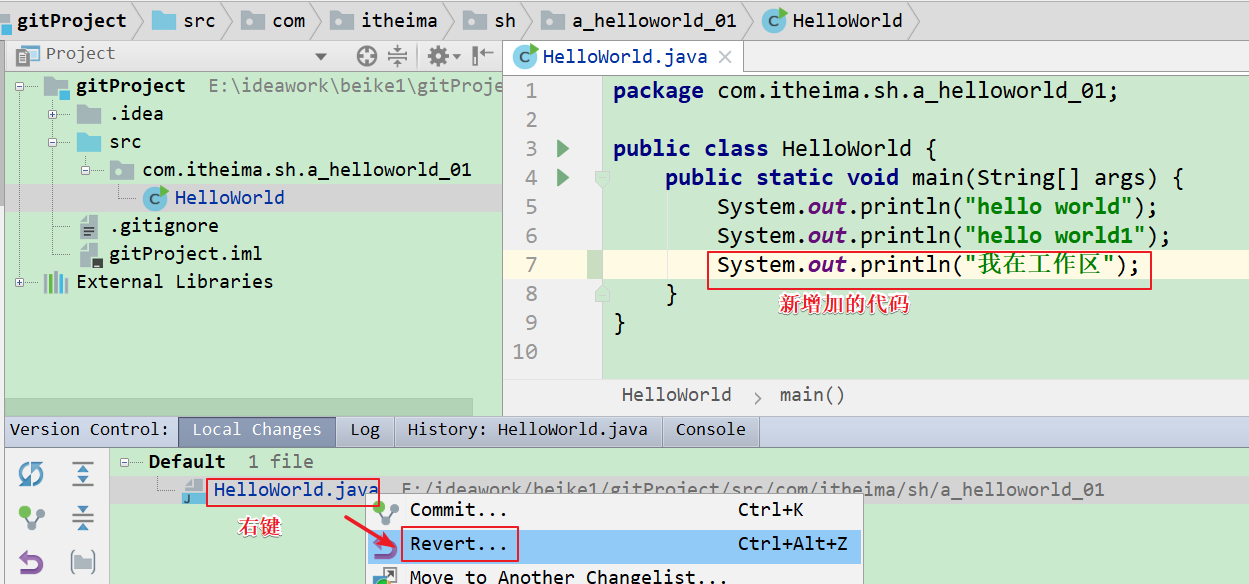Screen dimensions: 1249x584
Task: Click the Refresh VCS changes icon
Action: (x=31, y=474)
